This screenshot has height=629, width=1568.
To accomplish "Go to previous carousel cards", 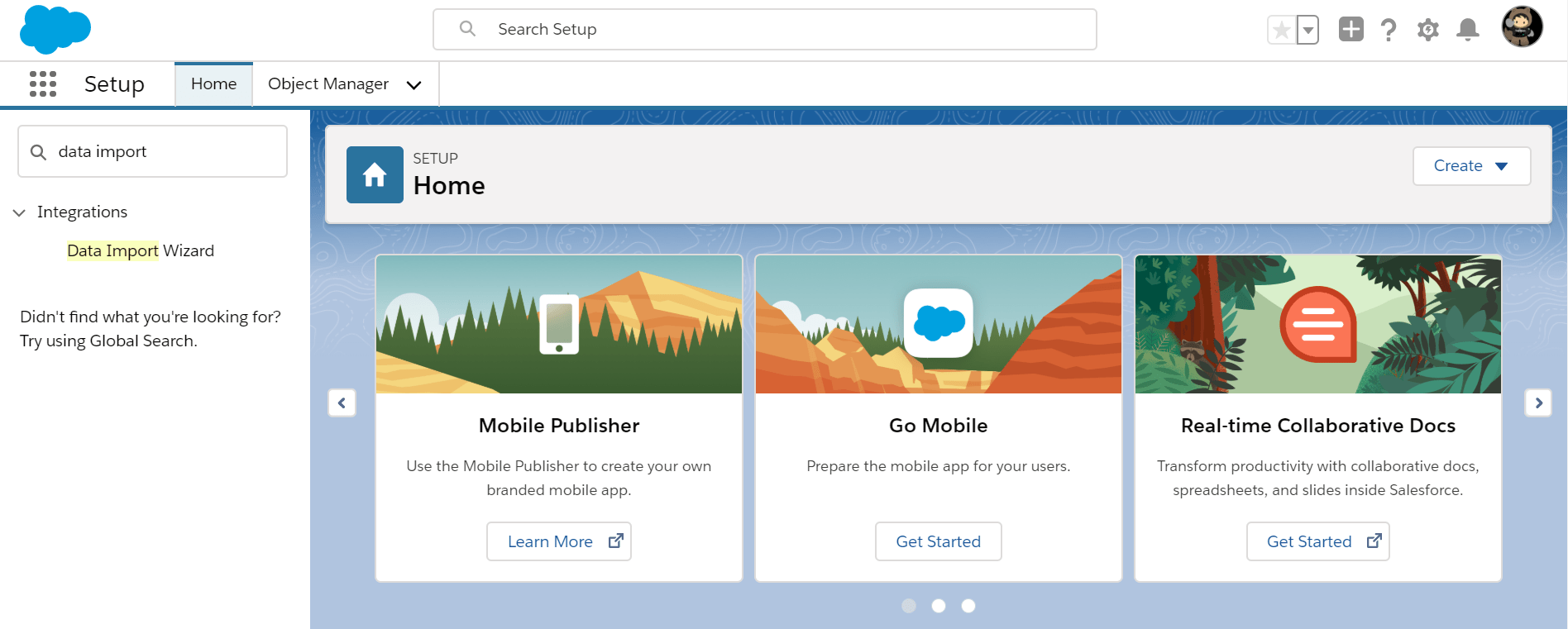I will [342, 403].
